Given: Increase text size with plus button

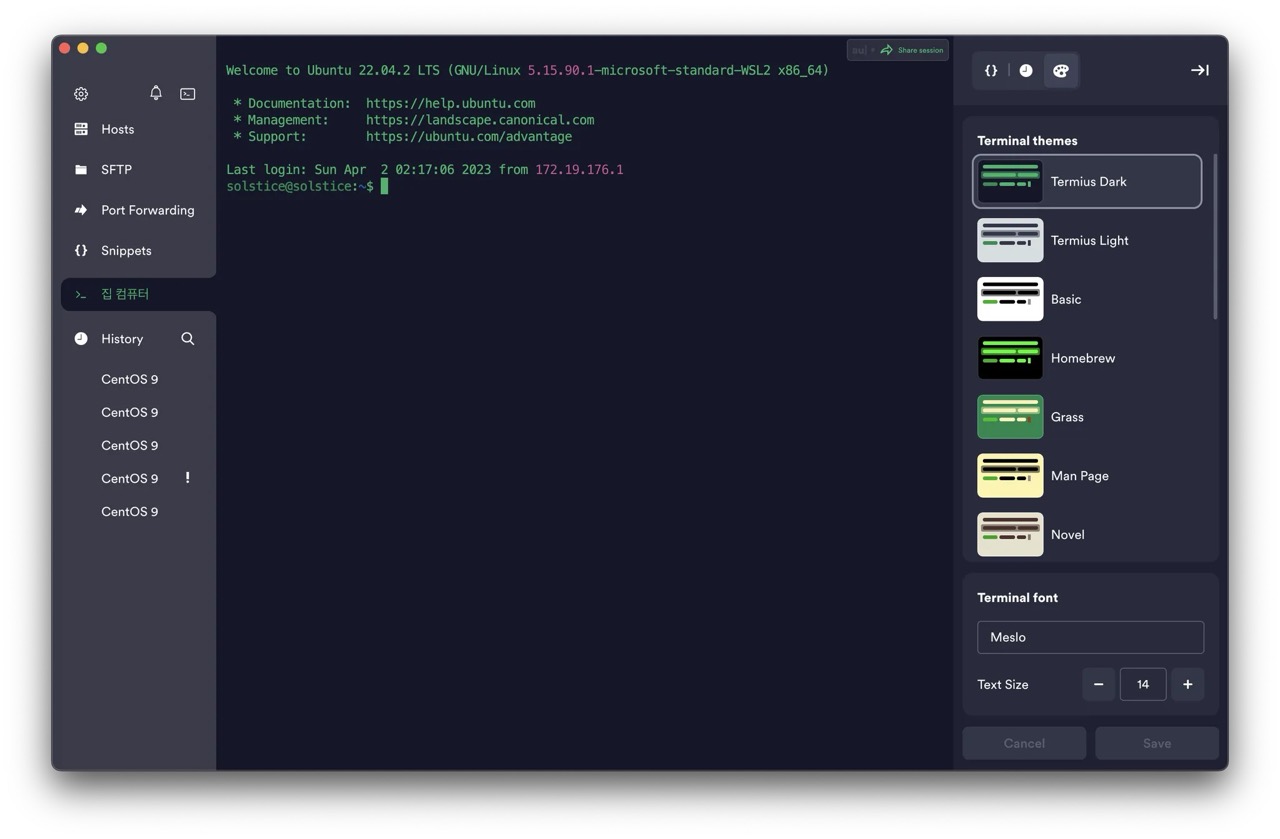Looking at the screenshot, I should [1187, 685].
